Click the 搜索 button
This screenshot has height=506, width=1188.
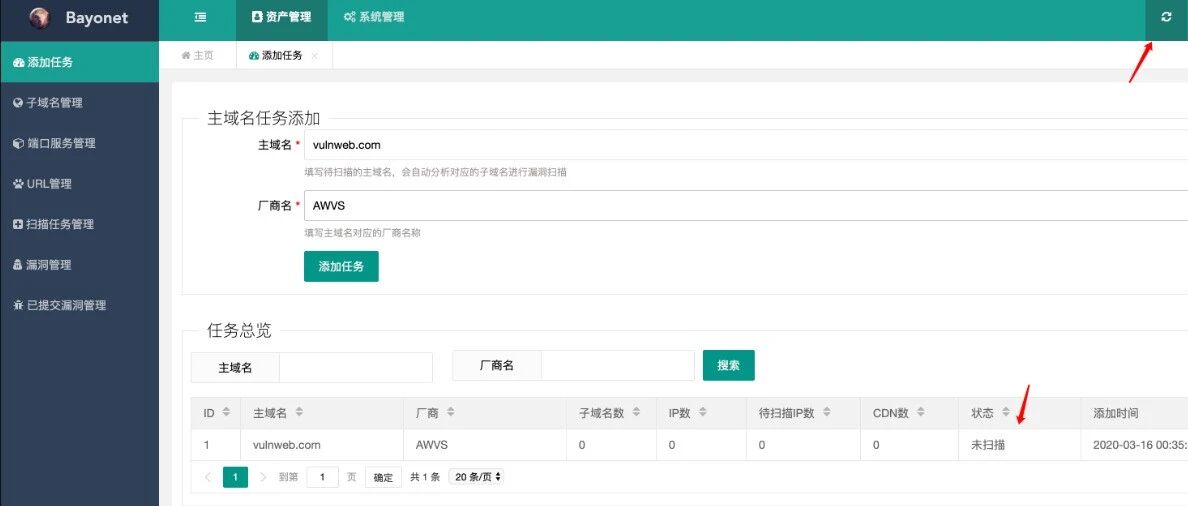pos(729,365)
